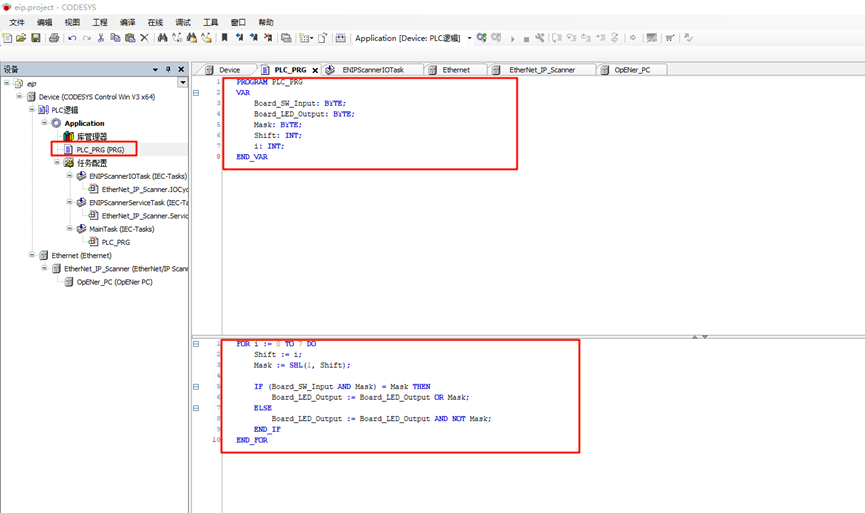Click the shopping cart toolbar icon
Image resolution: width=865 pixels, height=513 pixels.
point(670,38)
